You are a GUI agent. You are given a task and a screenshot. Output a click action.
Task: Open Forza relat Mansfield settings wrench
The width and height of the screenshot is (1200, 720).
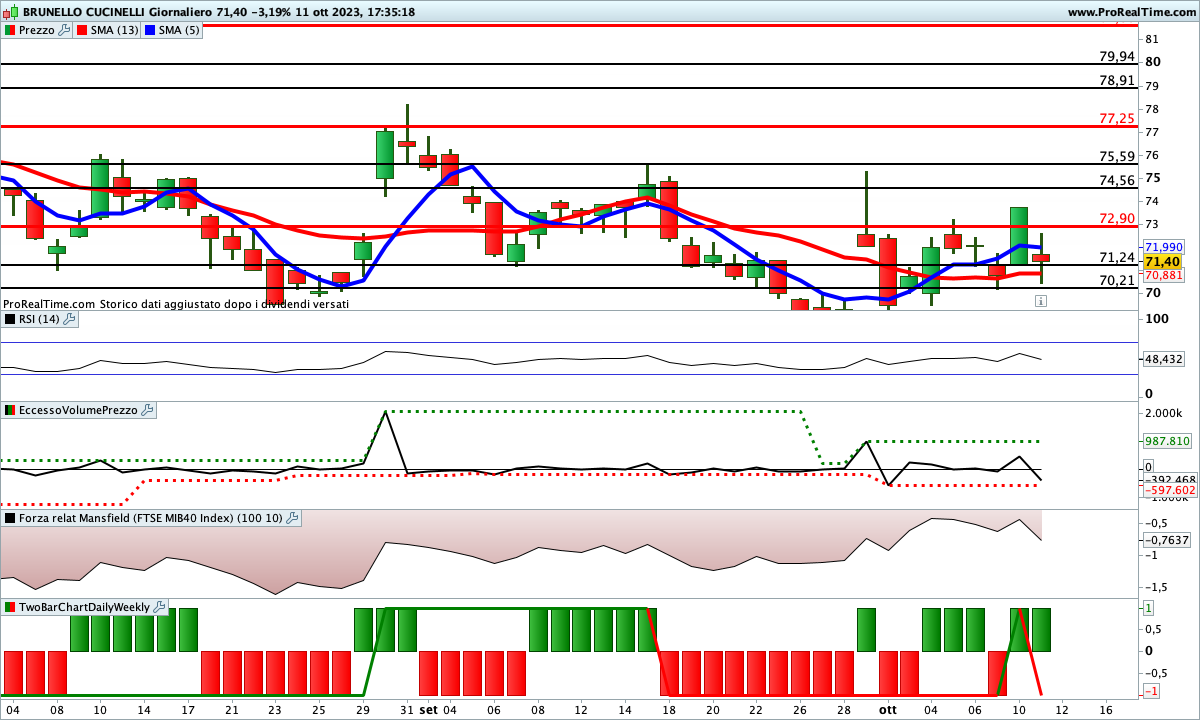292,518
